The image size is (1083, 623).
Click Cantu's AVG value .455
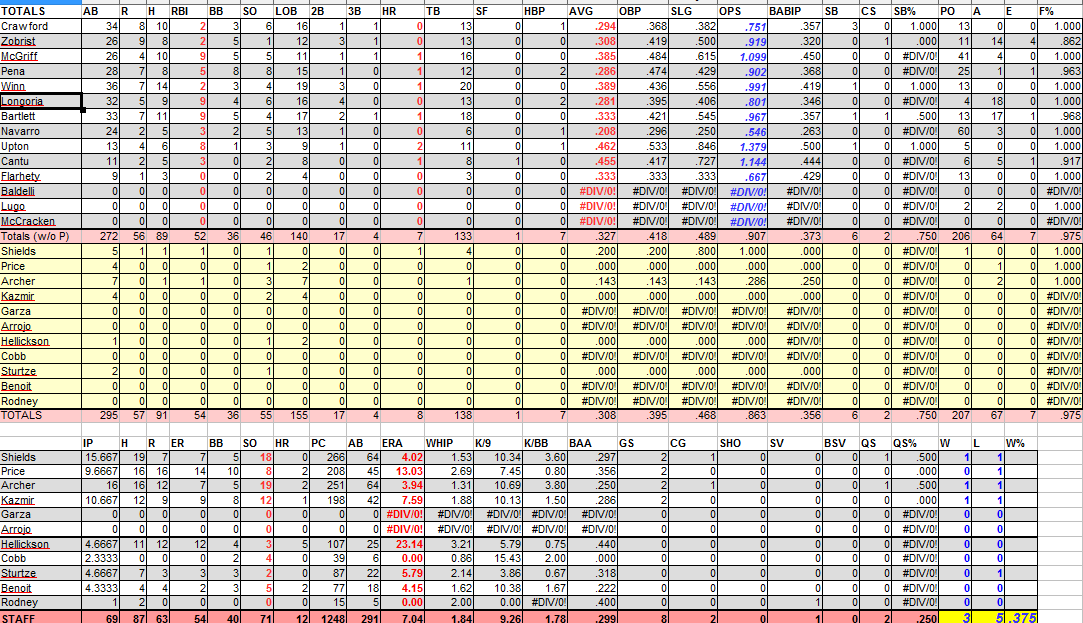click(593, 162)
